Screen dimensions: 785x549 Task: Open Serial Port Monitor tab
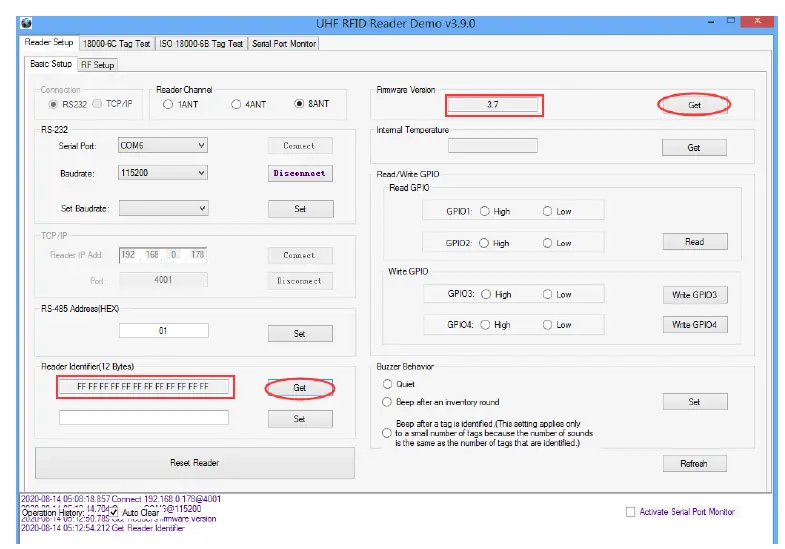tap(284, 44)
